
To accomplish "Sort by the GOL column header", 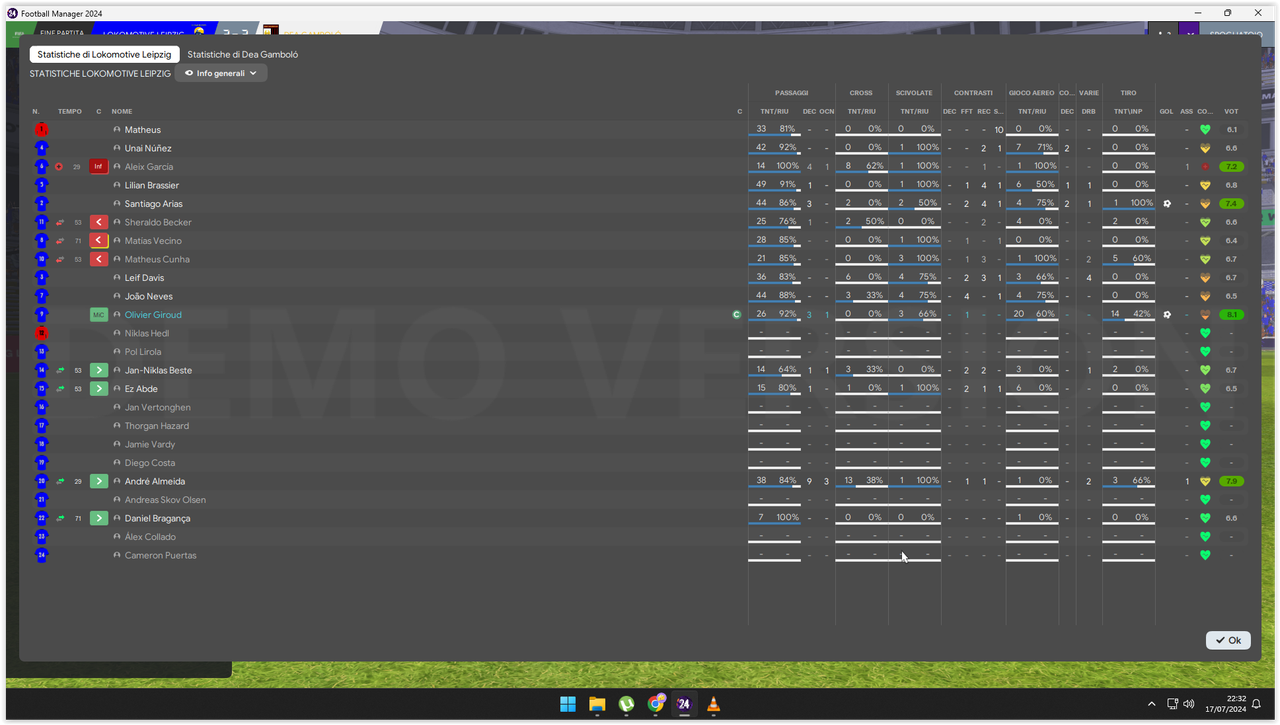I will point(1166,111).
